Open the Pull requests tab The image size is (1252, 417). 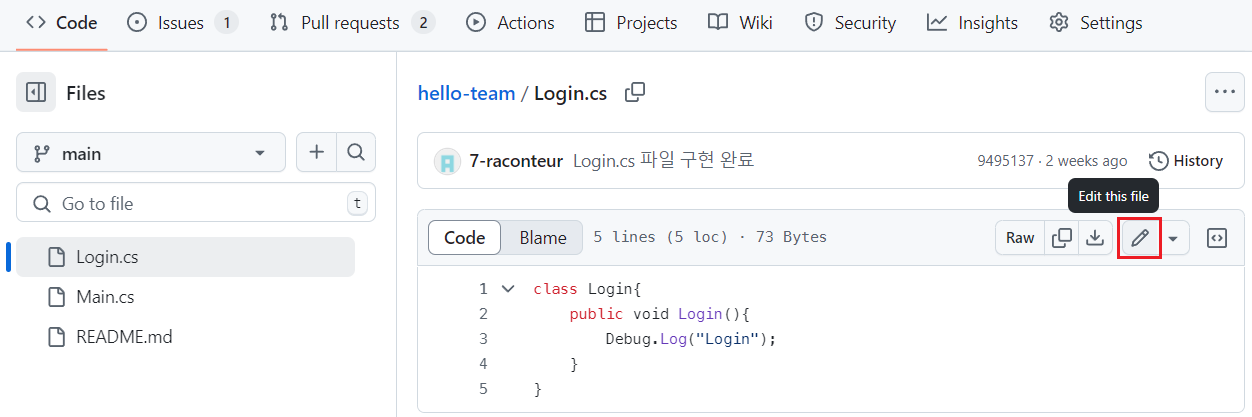tap(352, 22)
